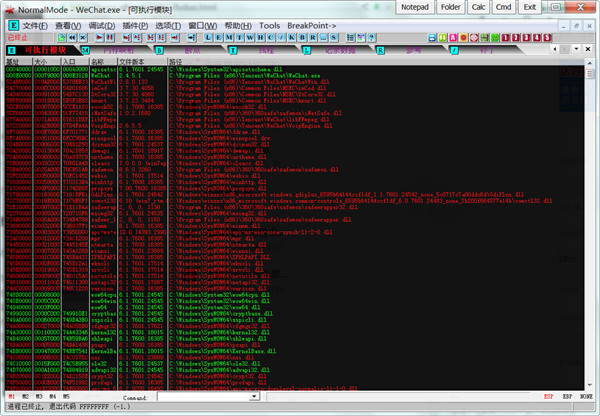The width and height of the screenshot is (600, 416).
Task: Open the 插件(P) menu
Action: [135, 26]
